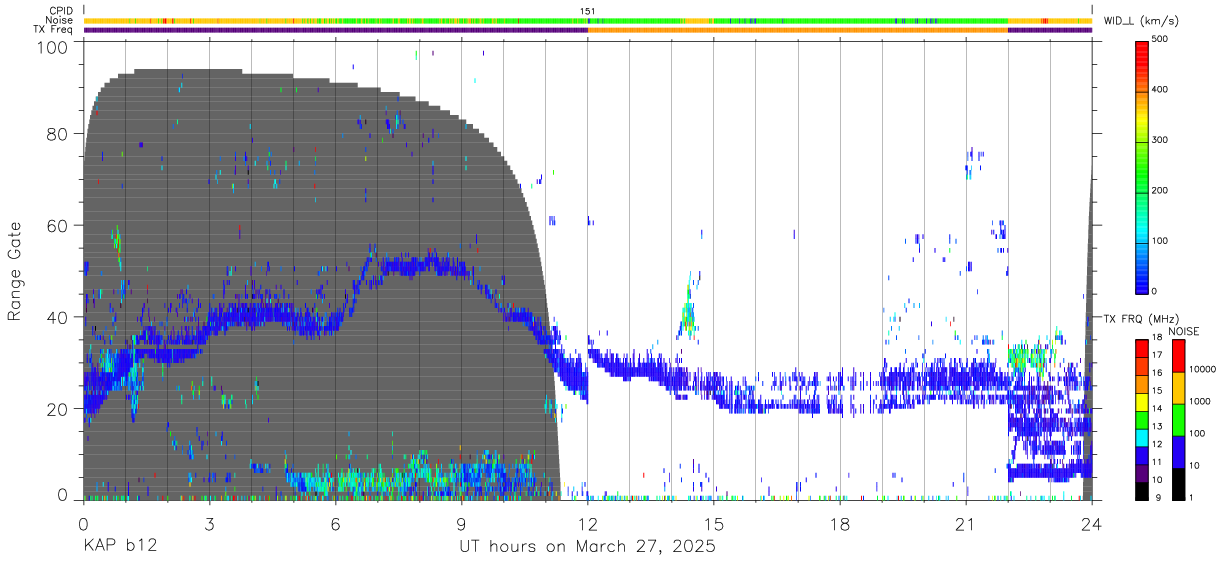1228x567 pixels.
Task: Click the 3 tick on UT hours axis
Action: pos(209,524)
